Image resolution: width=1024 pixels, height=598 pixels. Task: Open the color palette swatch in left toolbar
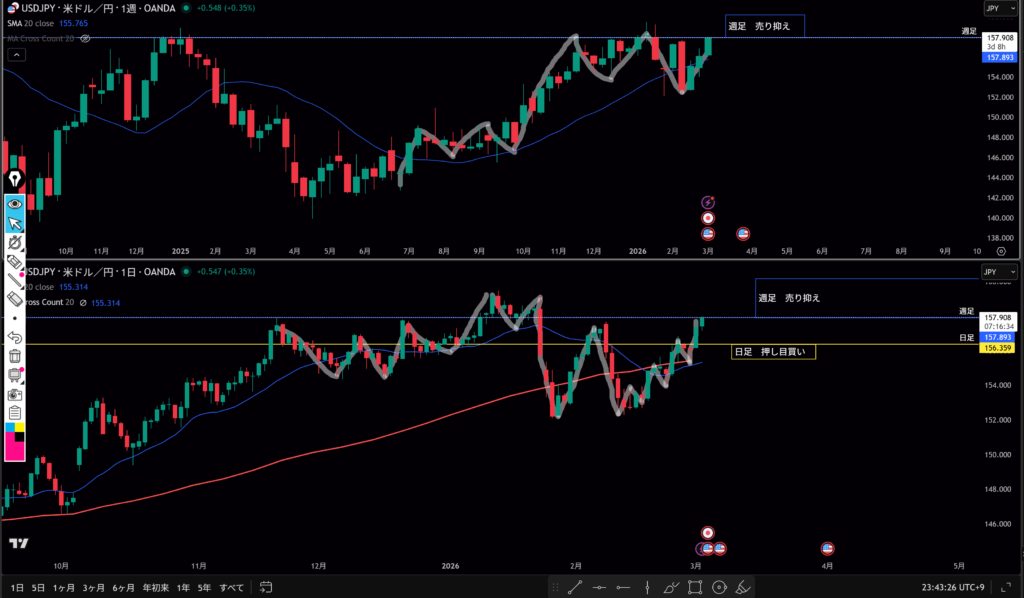pyautogui.click(x=15, y=440)
